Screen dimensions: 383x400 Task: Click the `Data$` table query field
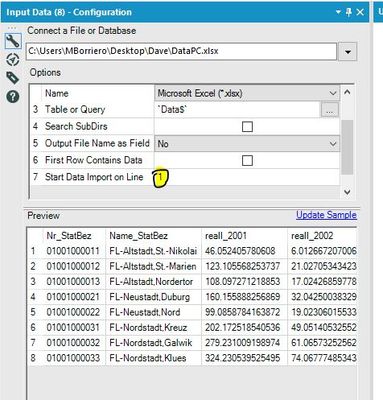tap(237, 110)
